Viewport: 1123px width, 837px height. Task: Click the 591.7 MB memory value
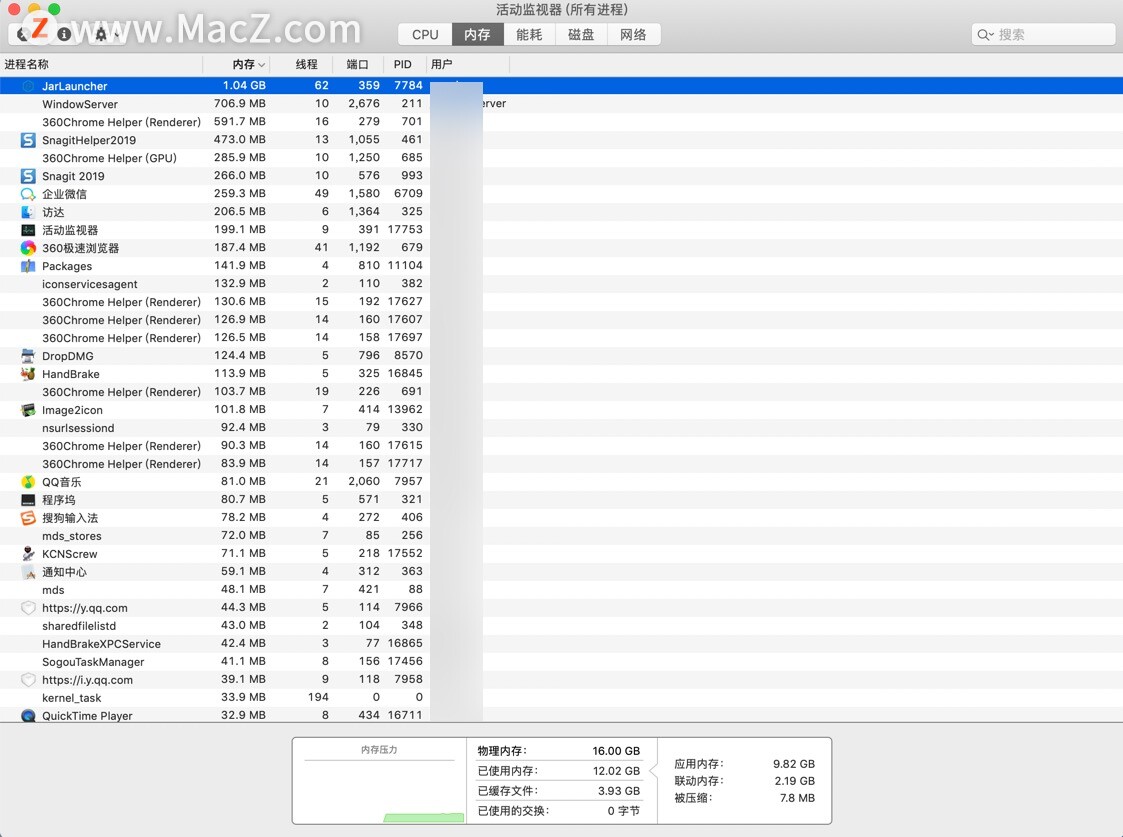[x=239, y=122]
